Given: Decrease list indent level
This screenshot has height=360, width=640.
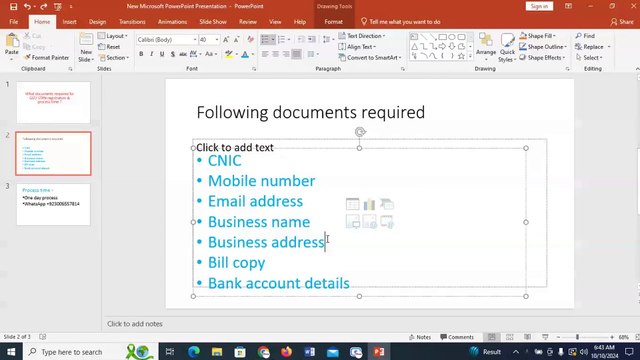Looking at the screenshot, I should coord(301,40).
